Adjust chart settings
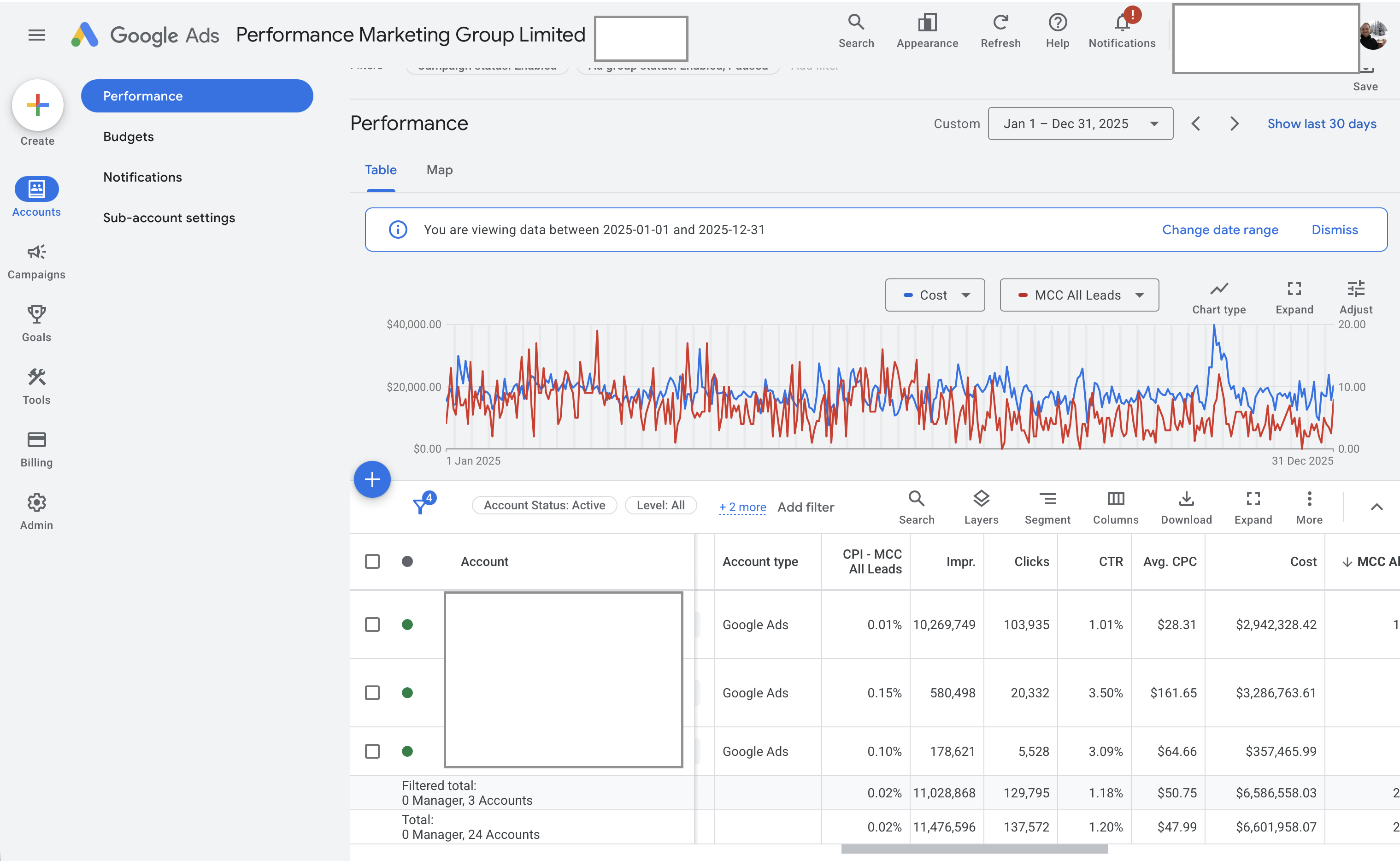 pos(1356,297)
